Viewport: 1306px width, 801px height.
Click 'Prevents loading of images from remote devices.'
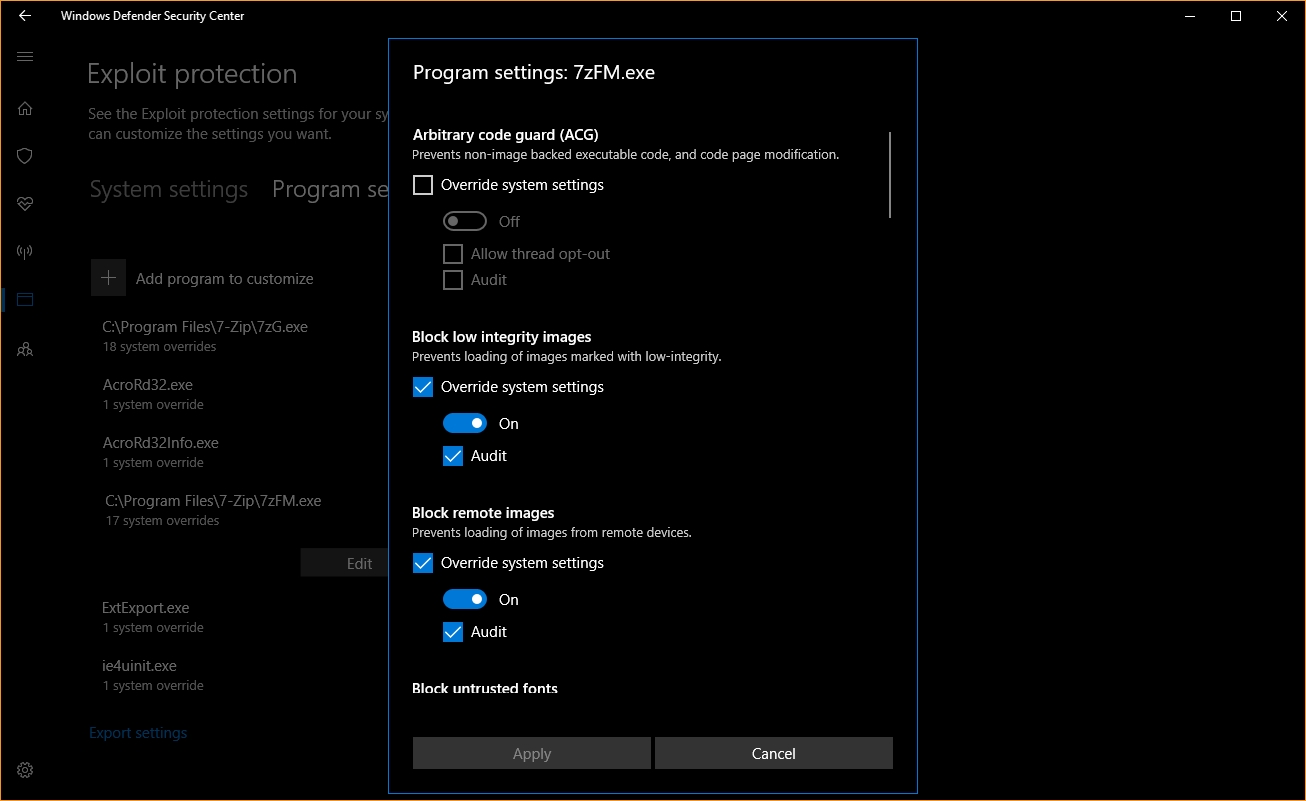pos(552,533)
